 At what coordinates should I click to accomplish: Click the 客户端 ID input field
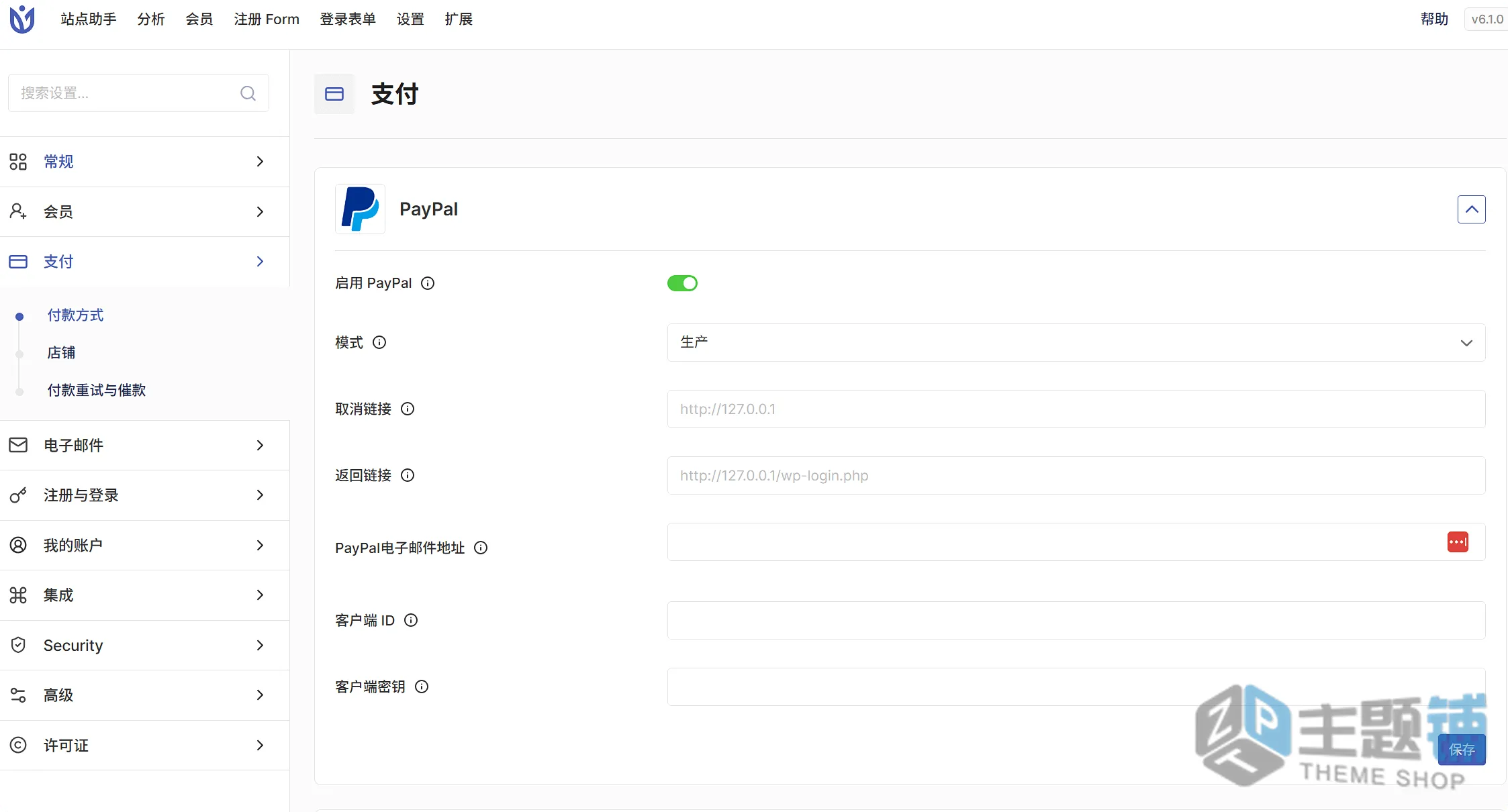1076,620
